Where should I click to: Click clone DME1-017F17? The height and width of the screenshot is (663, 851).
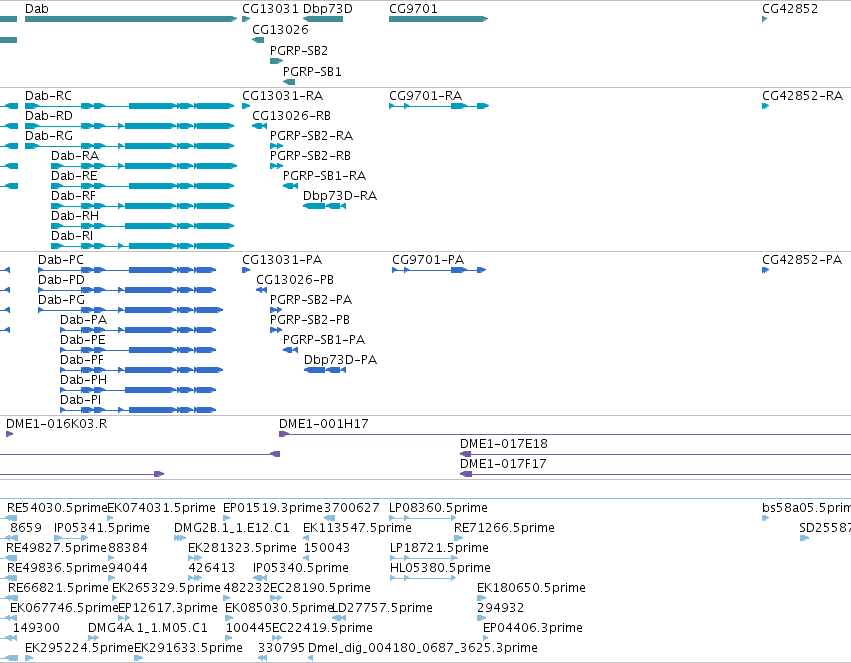click(656, 474)
